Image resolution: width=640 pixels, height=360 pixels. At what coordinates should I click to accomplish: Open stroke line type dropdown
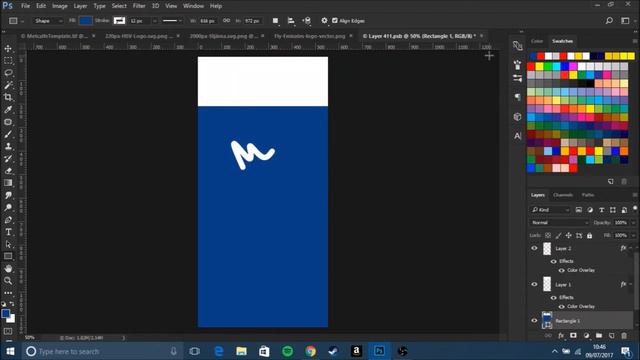tap(172, 20)
